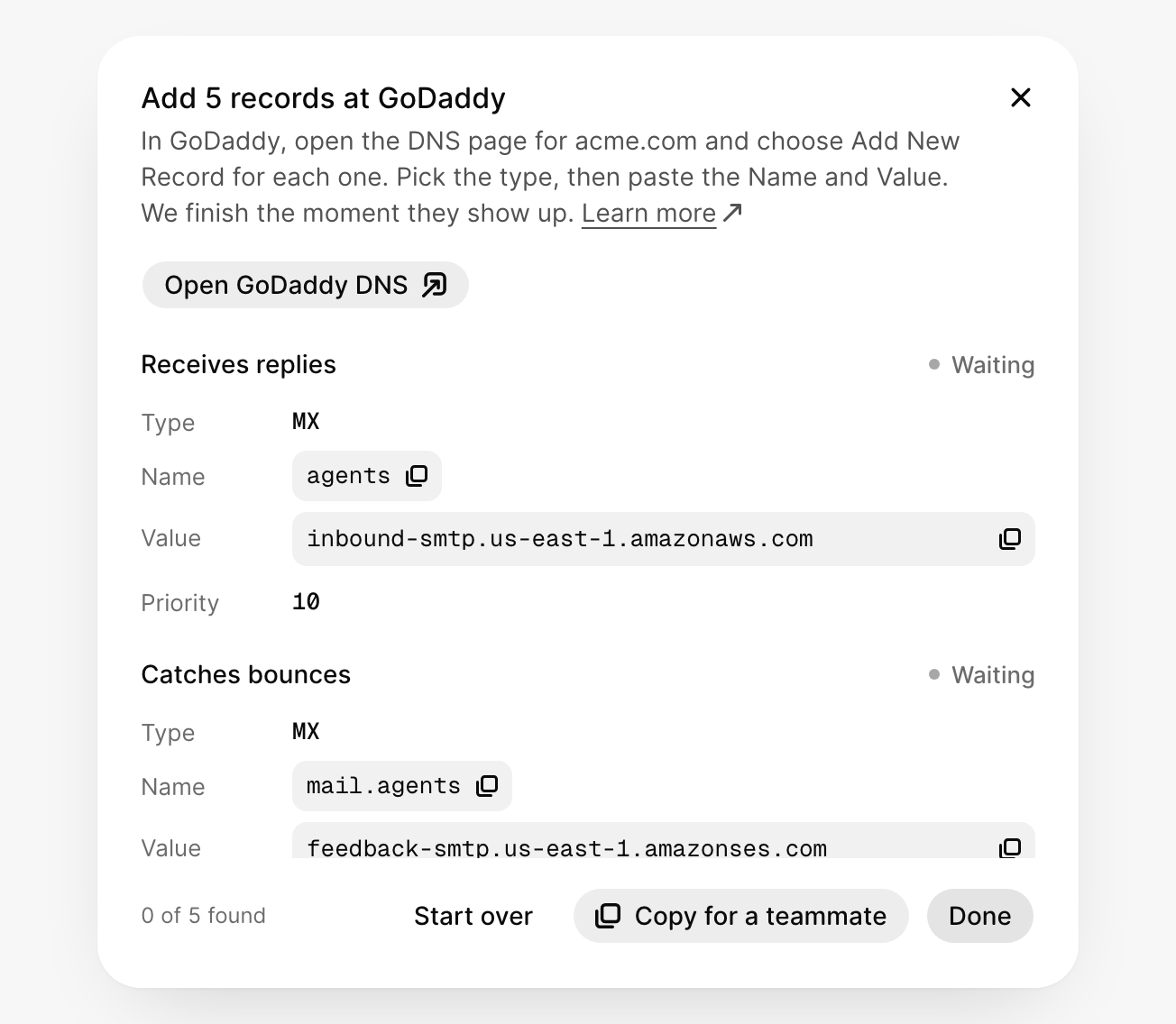Click the Done button
1176x1024 pixels.
pyautogui.click(x=979, y=916)
